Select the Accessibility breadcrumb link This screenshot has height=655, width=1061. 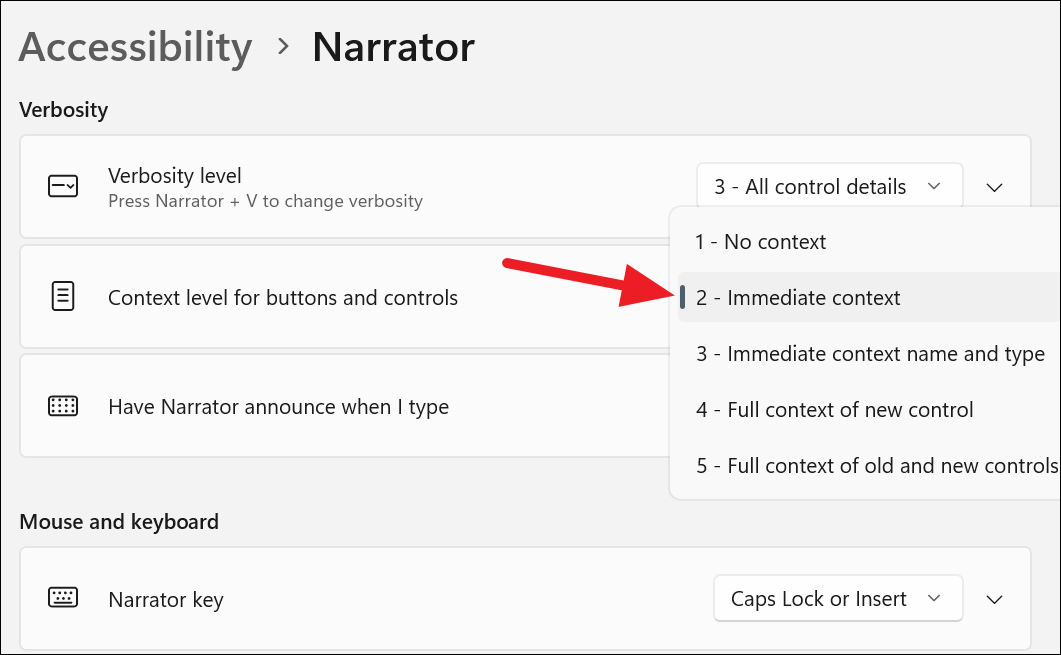135,46
